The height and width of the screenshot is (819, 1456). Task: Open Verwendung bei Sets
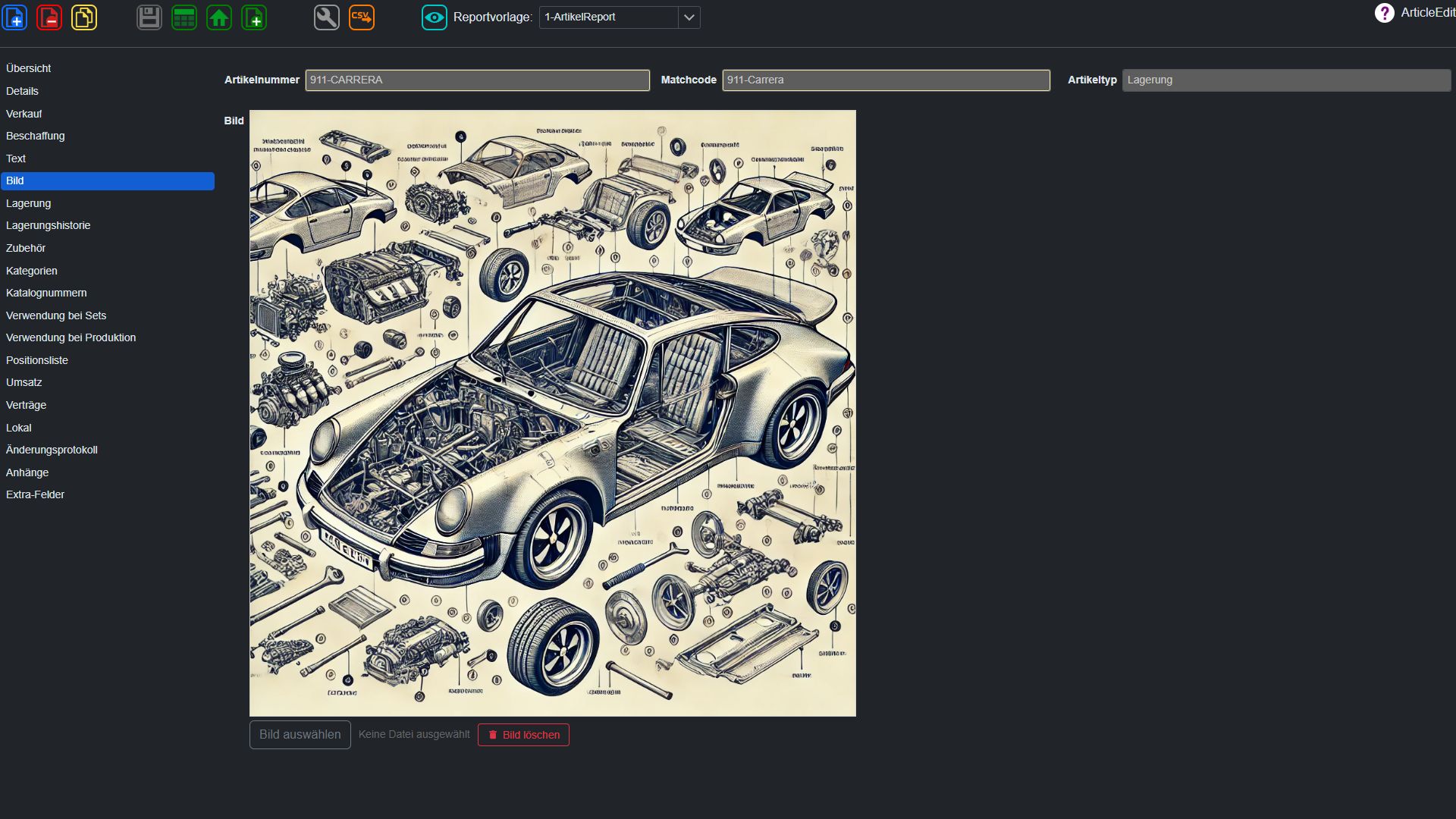click(x=108, y=315)
